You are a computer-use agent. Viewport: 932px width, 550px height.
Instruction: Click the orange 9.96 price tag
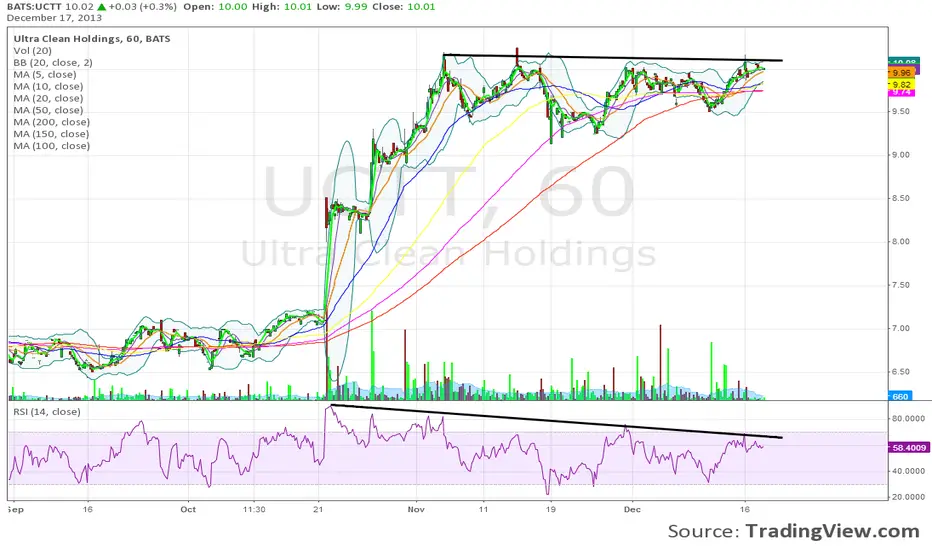[902, 73]
